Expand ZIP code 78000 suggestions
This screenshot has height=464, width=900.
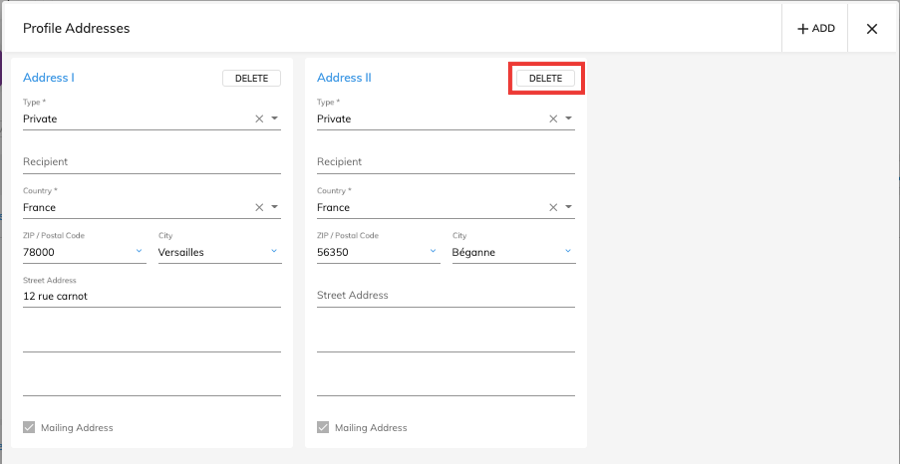pos(139,252)
